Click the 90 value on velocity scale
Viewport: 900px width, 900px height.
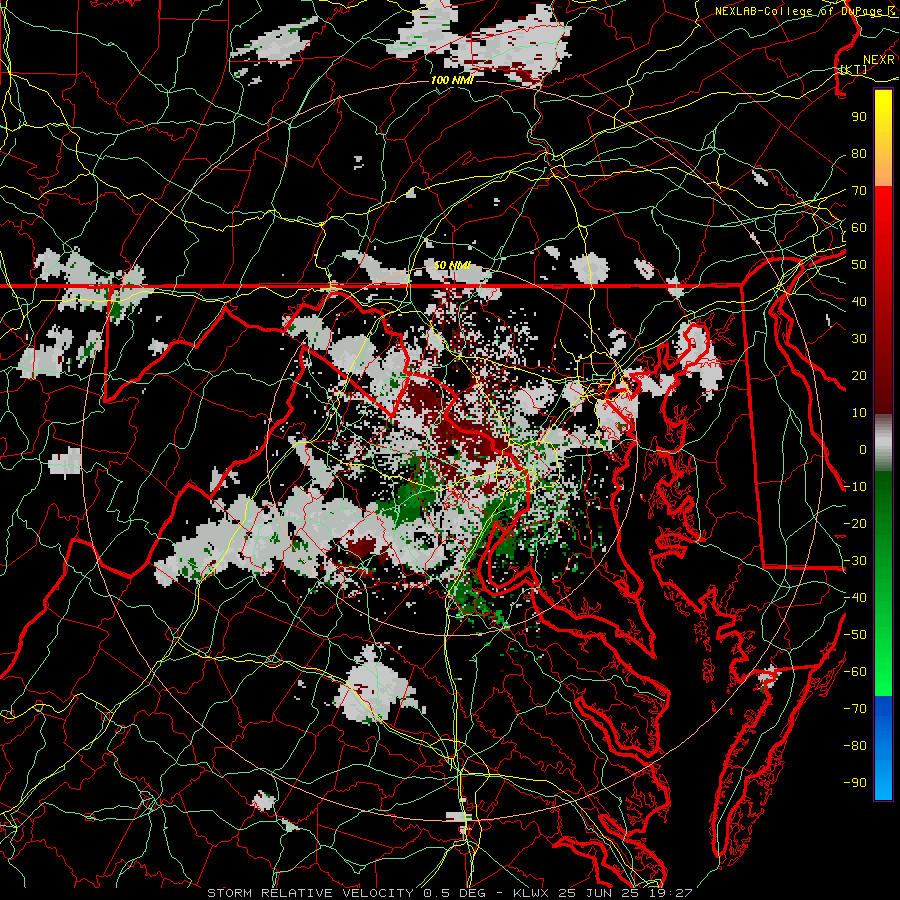[859, 117]
